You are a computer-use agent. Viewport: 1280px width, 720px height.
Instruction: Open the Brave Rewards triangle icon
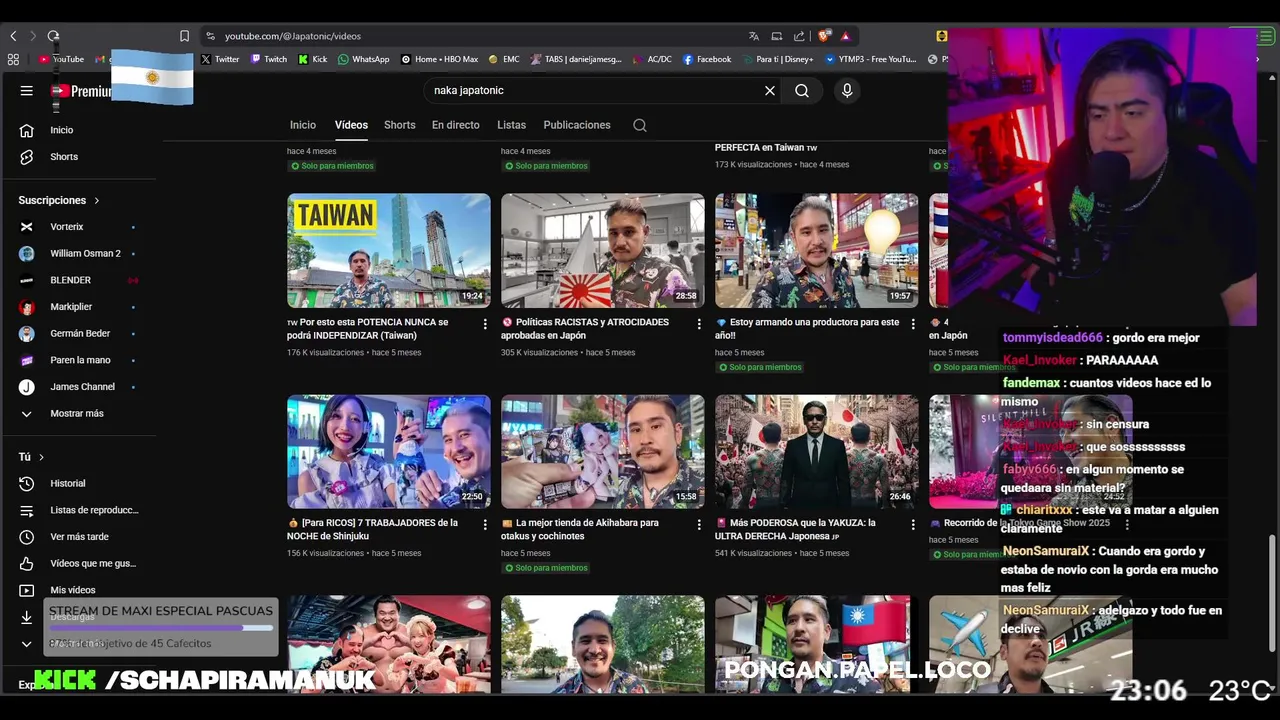[845, 36]
